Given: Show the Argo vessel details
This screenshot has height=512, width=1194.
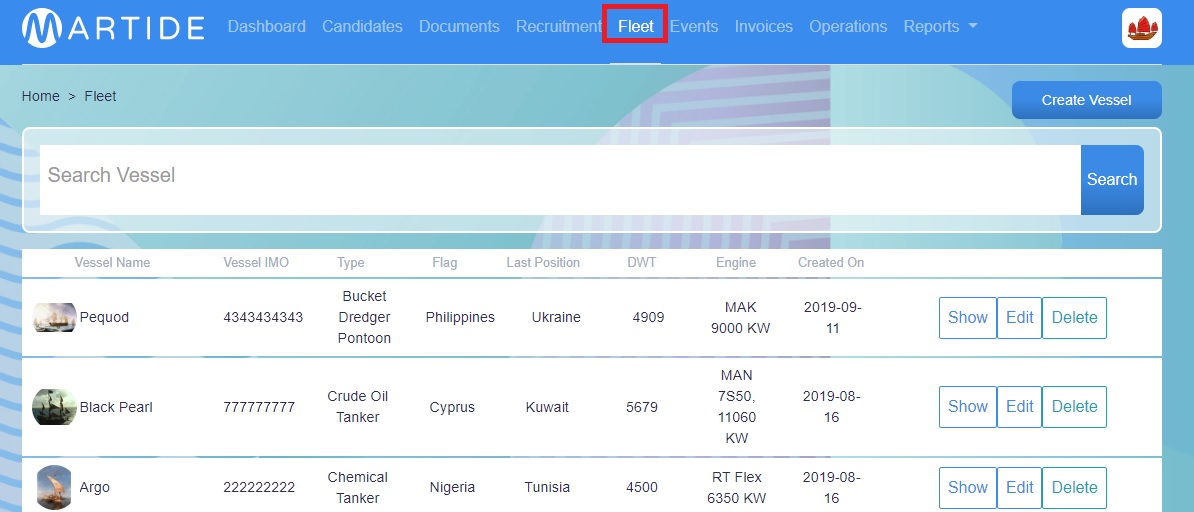Looking at the screenshot, I should coord(968,488).
